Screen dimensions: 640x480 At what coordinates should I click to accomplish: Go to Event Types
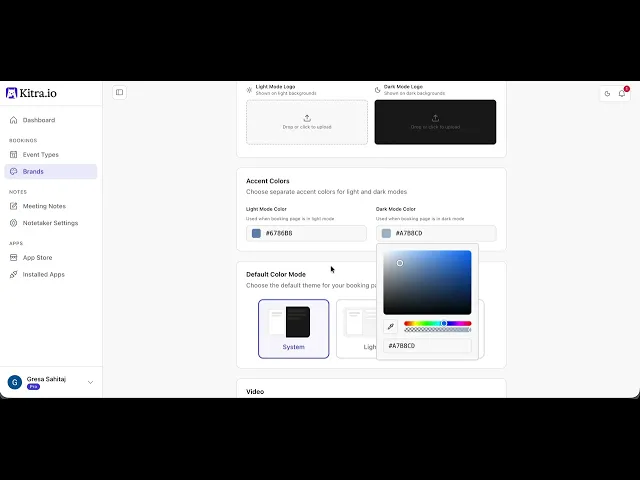coord(51,155)
